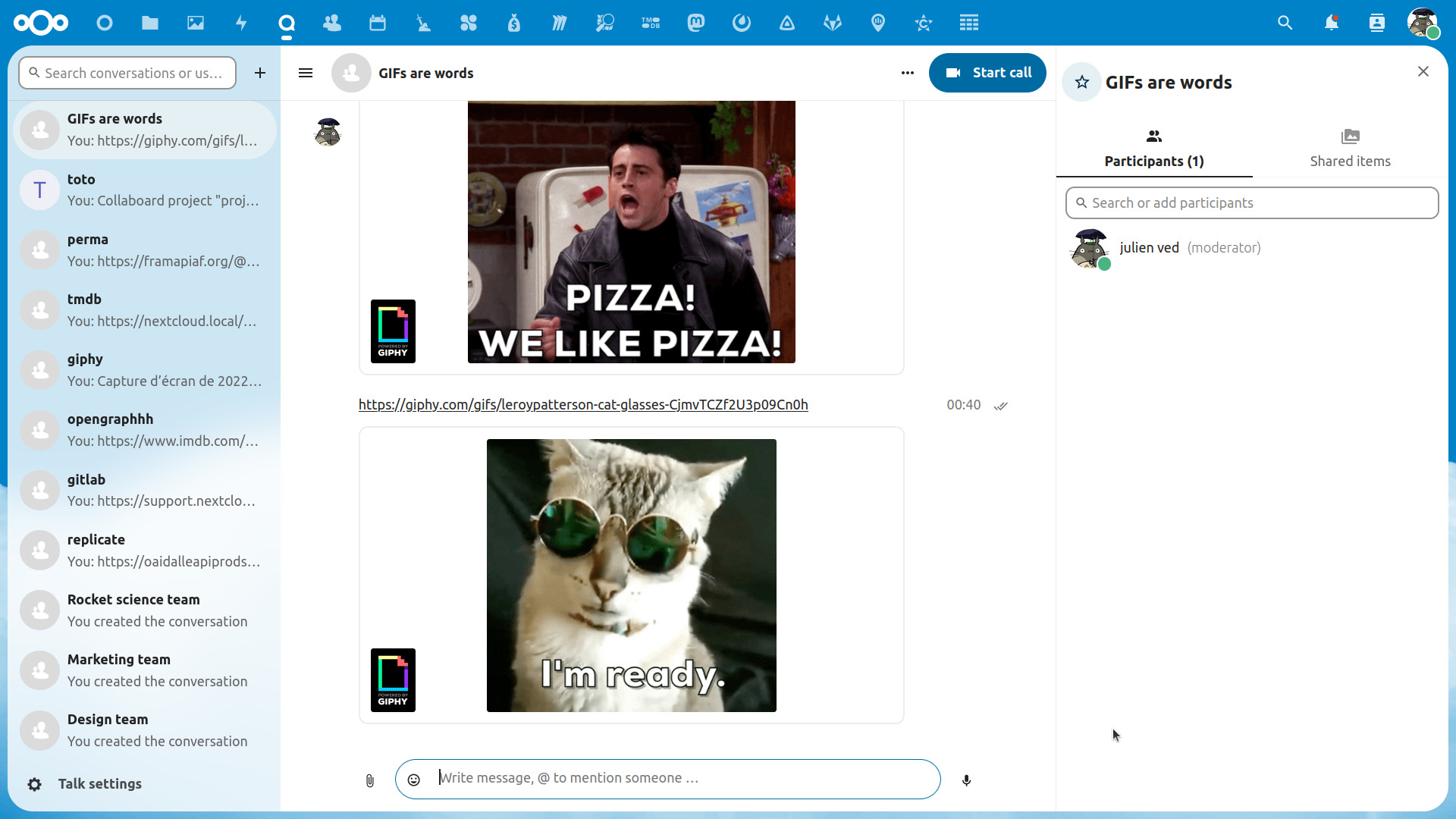Toggle favorite star for GIFs are words

click(1082, 82)
